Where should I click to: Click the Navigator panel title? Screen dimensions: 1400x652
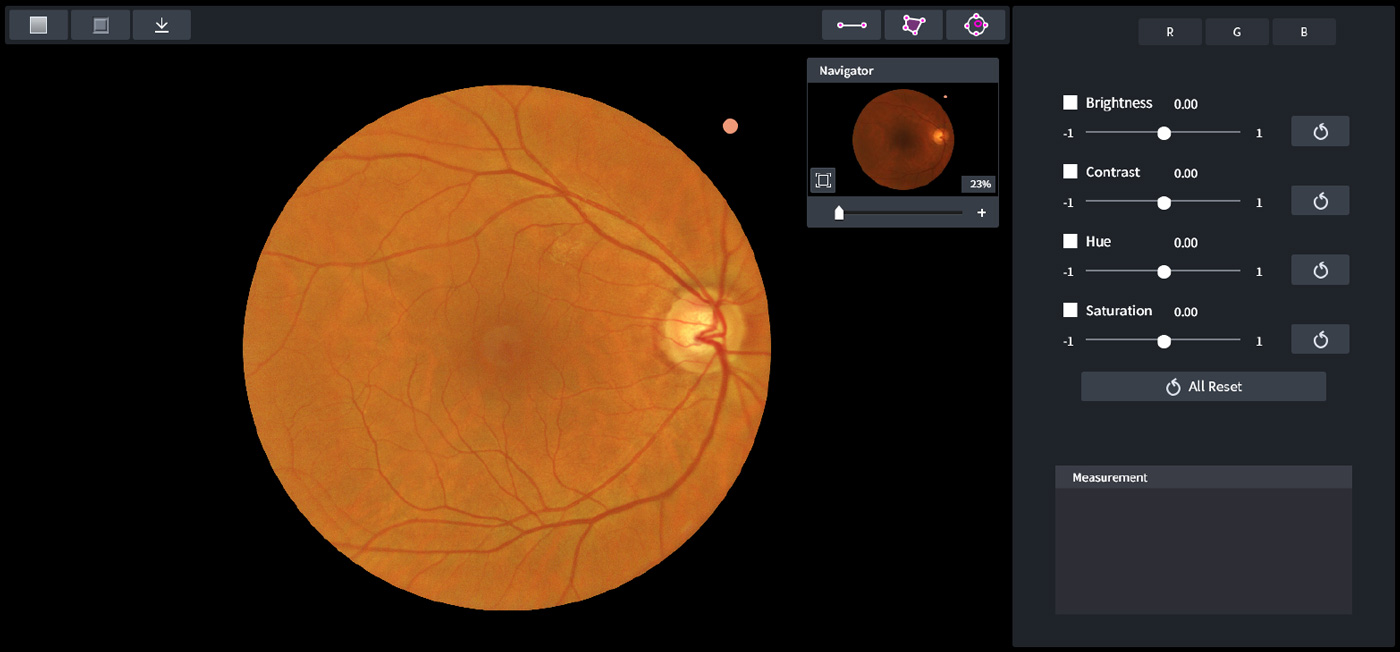(x=846, y=70)
